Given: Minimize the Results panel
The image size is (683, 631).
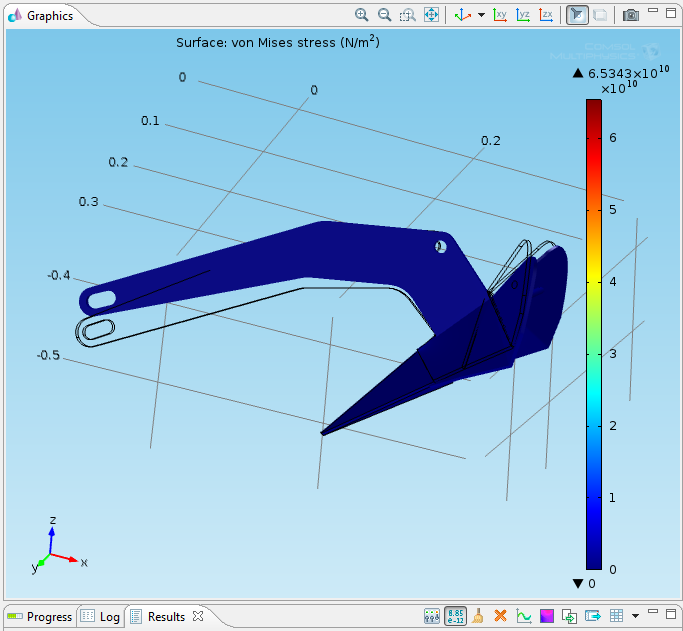Looking at the screenshot, I should pos(653,611).
